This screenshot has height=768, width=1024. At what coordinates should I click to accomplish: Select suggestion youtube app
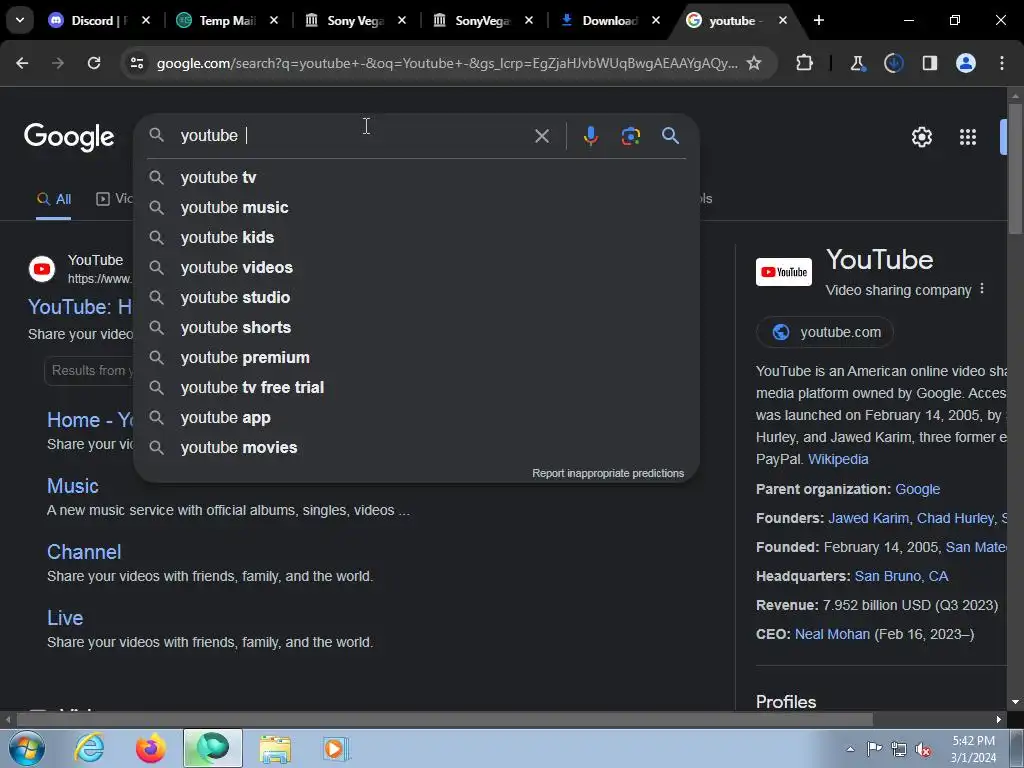click(417, 418)
